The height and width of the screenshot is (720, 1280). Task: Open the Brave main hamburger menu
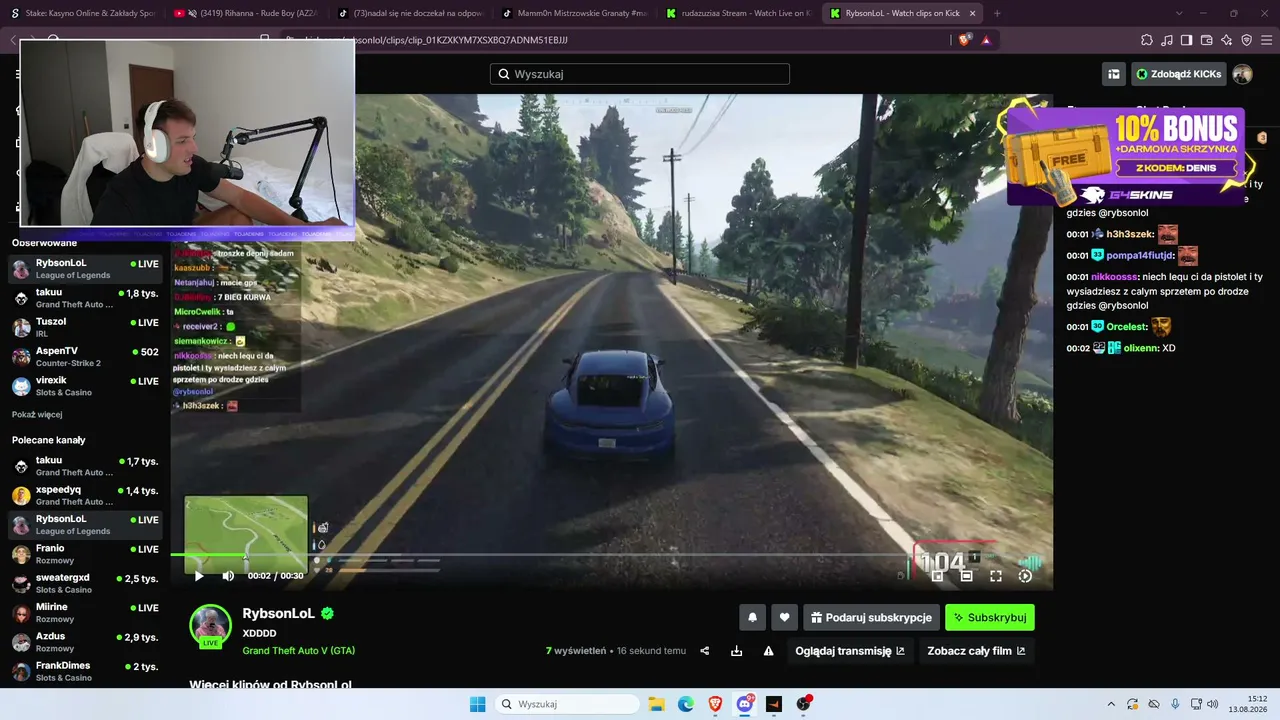click(x=1266, y=40)
